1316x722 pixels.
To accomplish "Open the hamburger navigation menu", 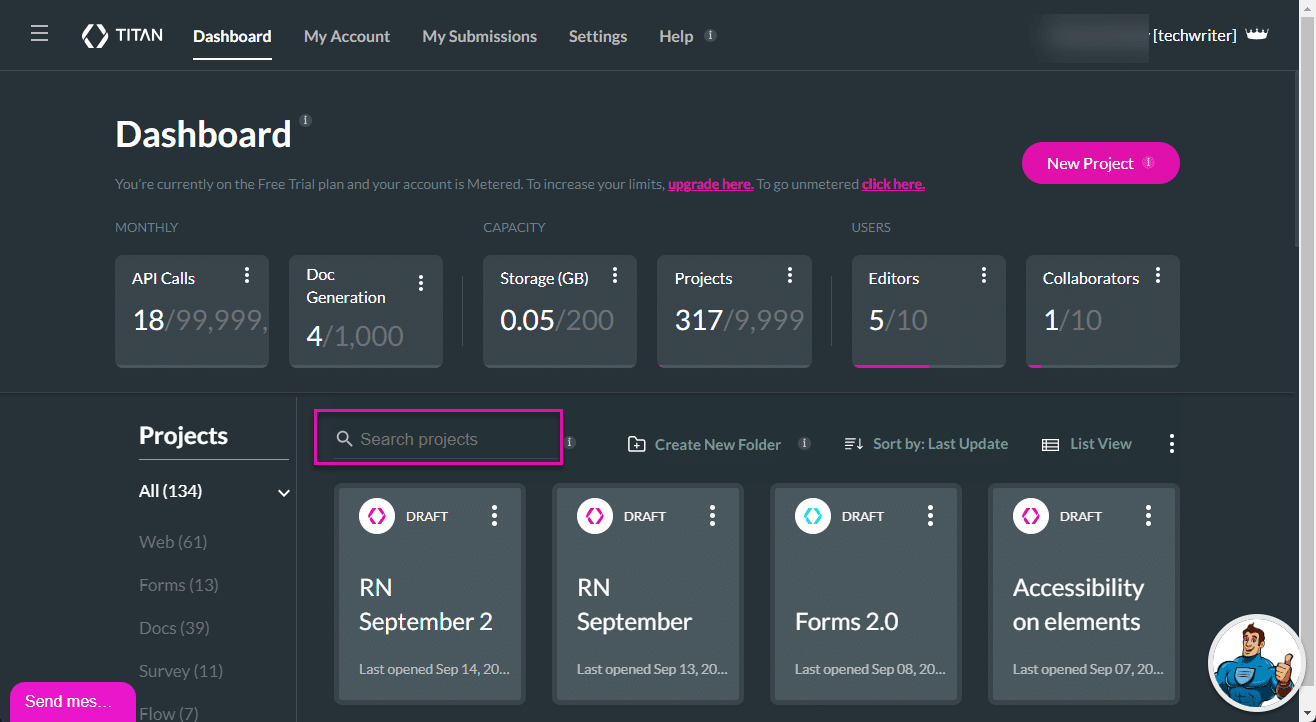I will click(x=39, y=34).
